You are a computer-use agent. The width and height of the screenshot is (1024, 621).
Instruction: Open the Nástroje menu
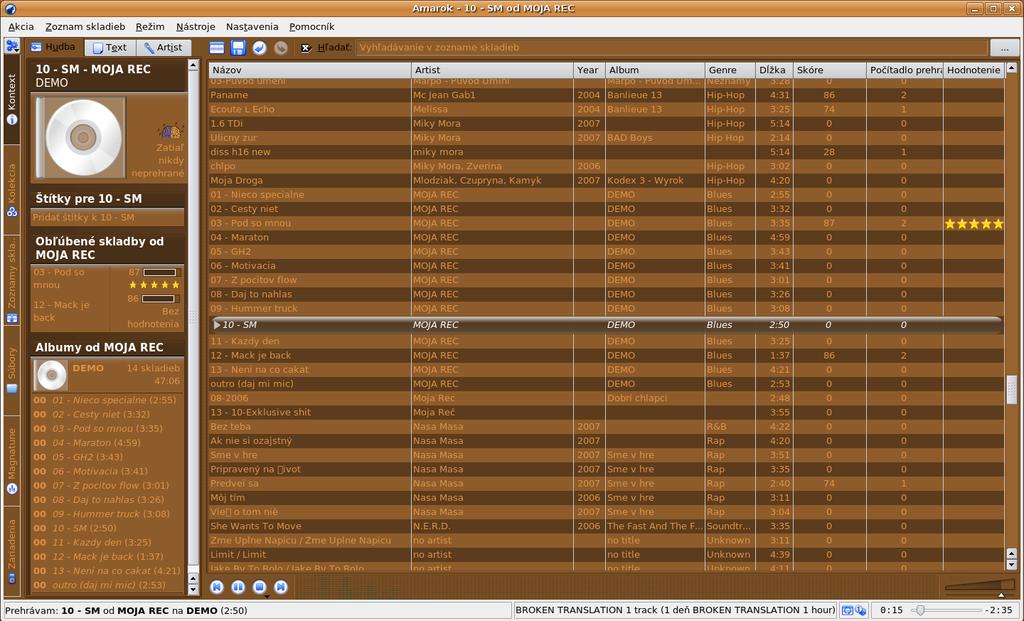coord(195,27)
